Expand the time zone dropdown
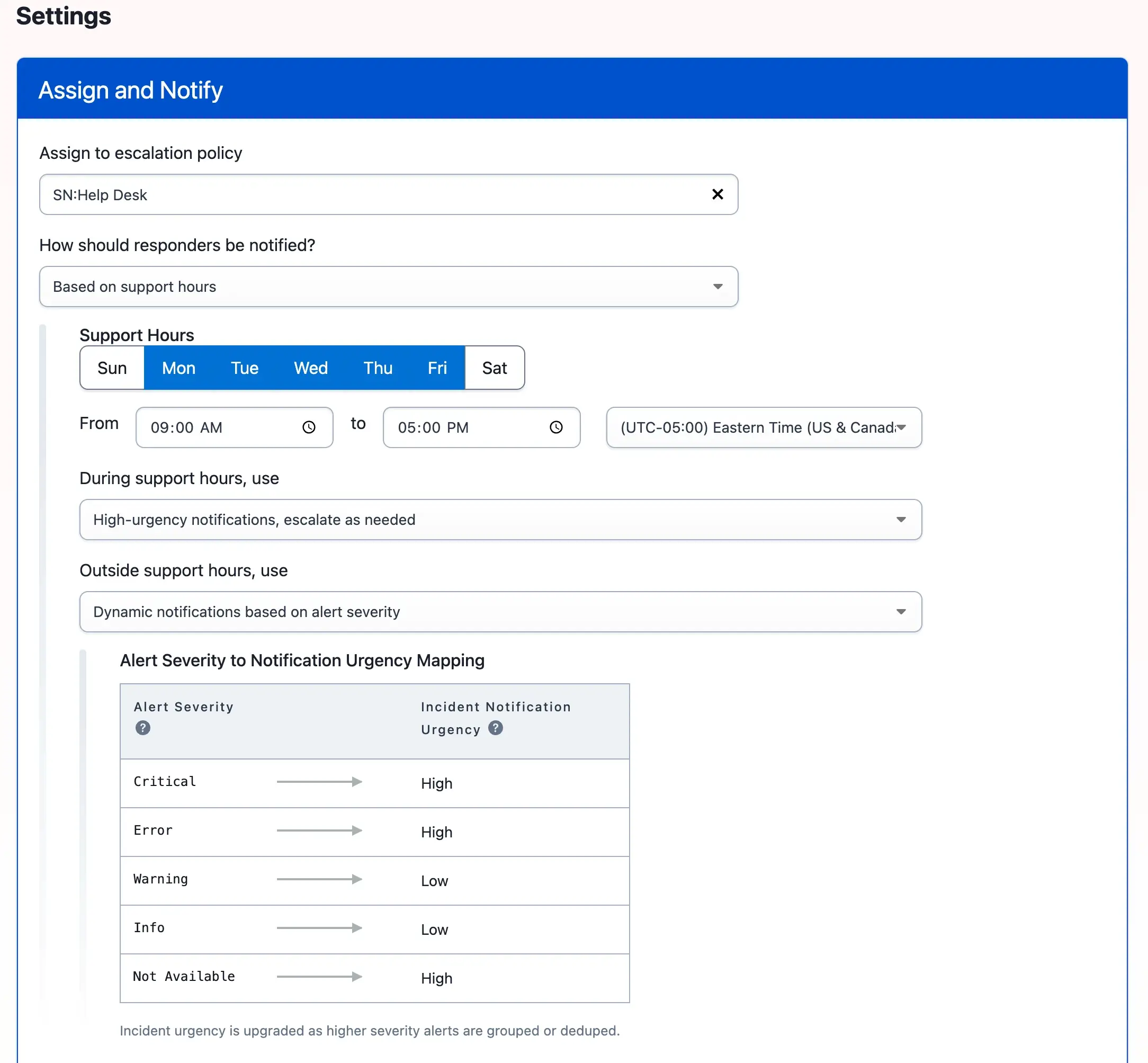Screen dimensions: 1148x1063 763,427
